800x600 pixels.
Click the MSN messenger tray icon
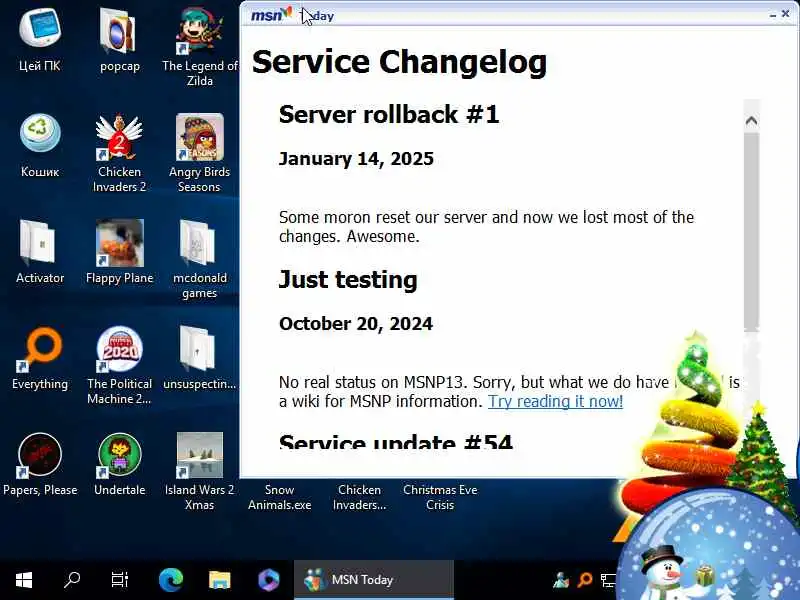[561, 580]
